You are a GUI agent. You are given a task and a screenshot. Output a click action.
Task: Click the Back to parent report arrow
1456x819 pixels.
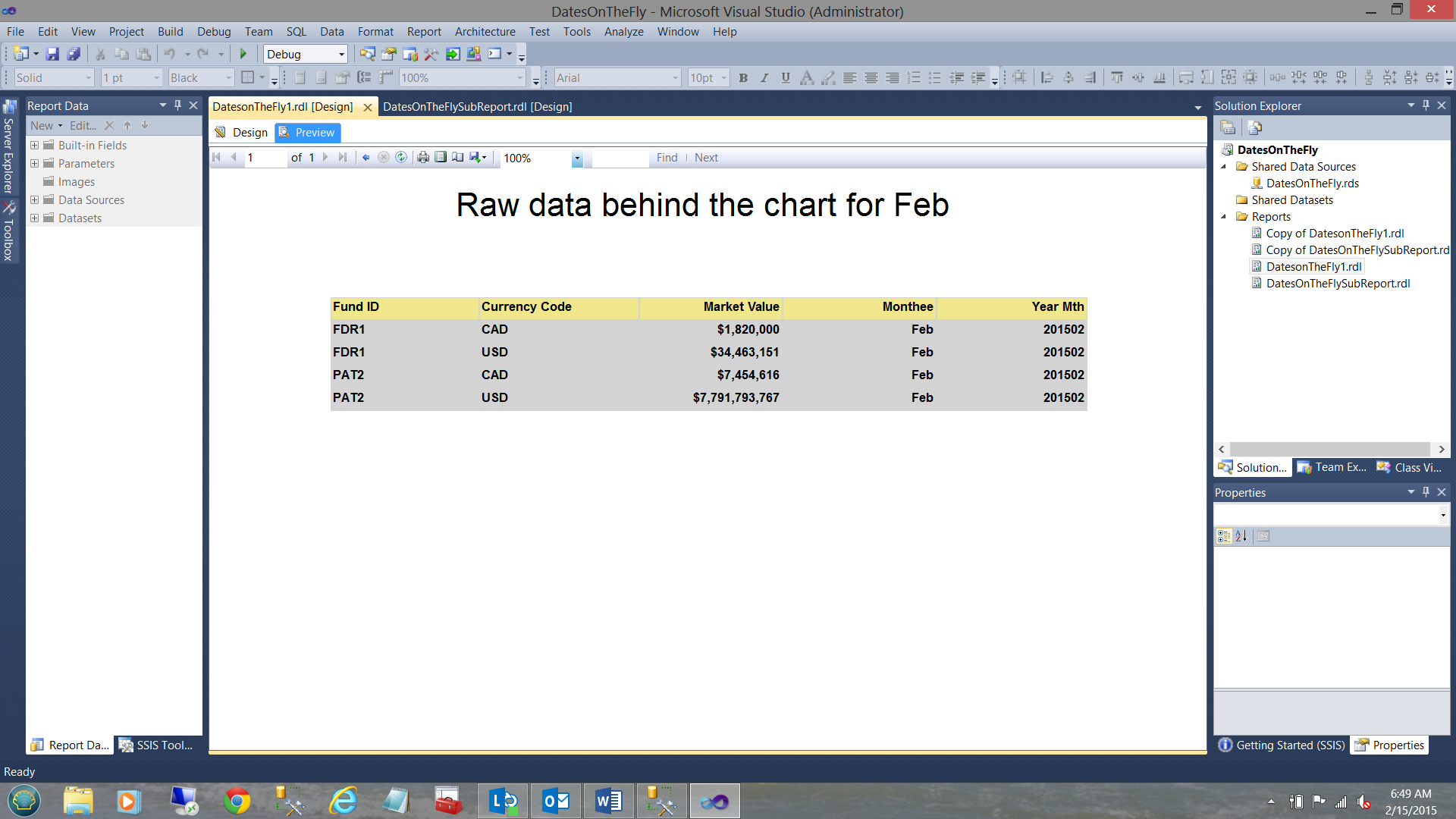(366, 158)
